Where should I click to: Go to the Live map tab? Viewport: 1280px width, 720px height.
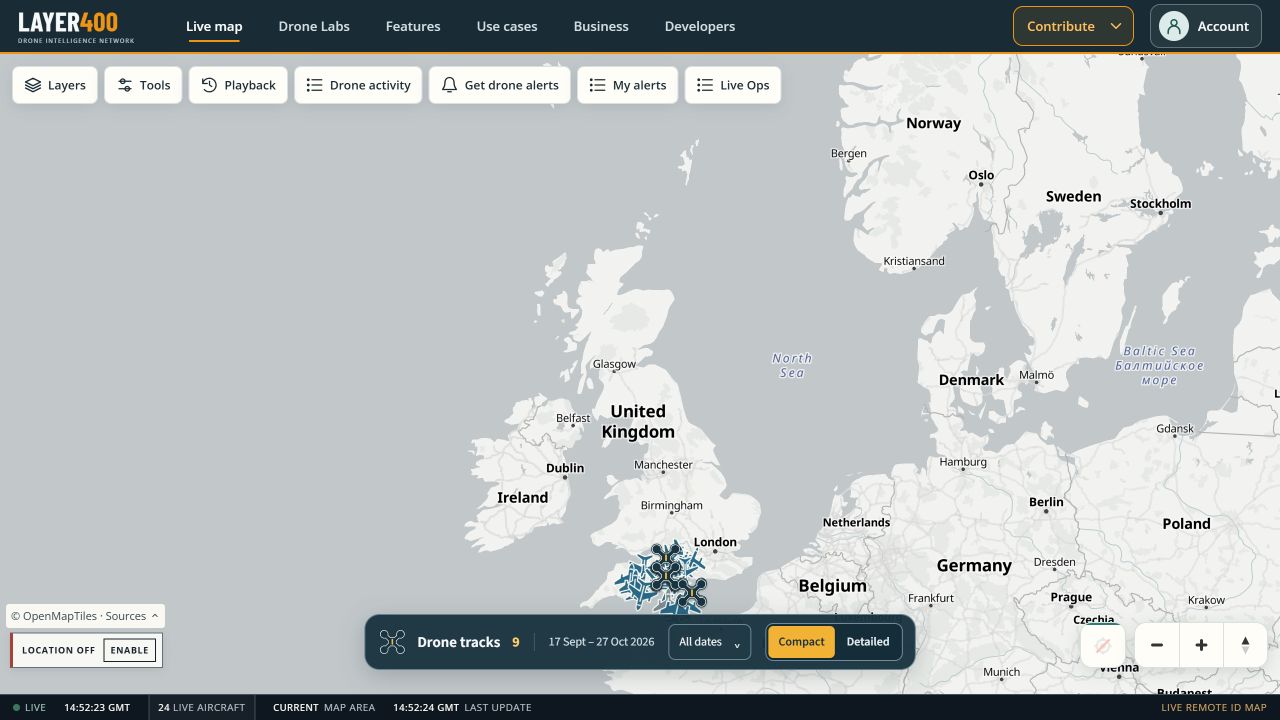pyautogui.click(x=214, y=26)
